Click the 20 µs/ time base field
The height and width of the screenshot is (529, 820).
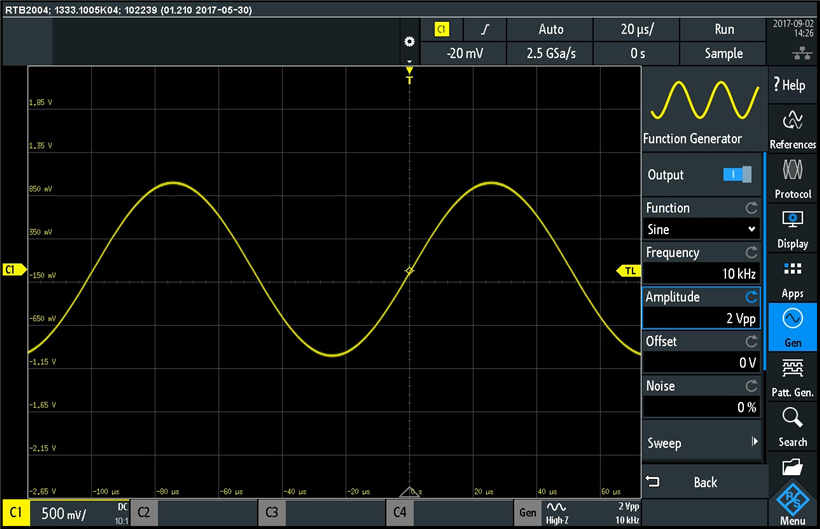tap(636, 29)
